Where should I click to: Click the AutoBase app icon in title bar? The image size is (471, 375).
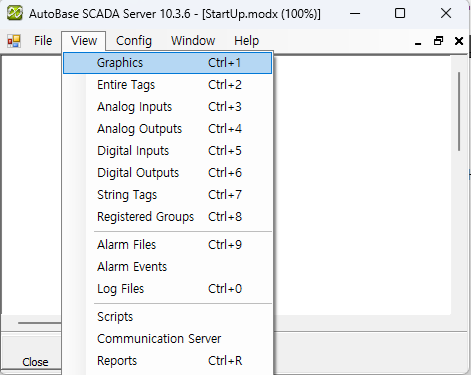coord(15,13)
